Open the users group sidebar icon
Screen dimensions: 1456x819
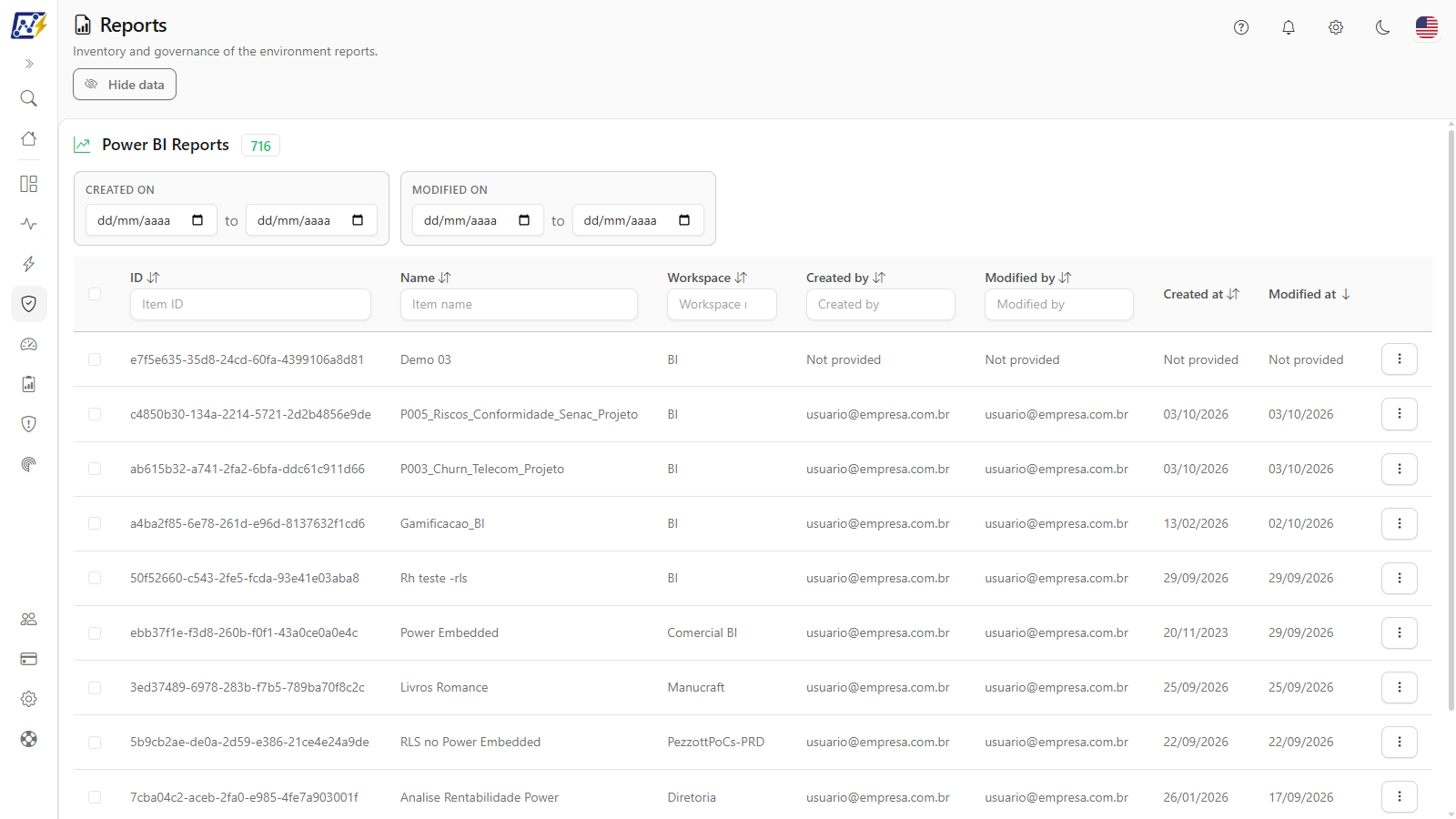pos(29,619)
